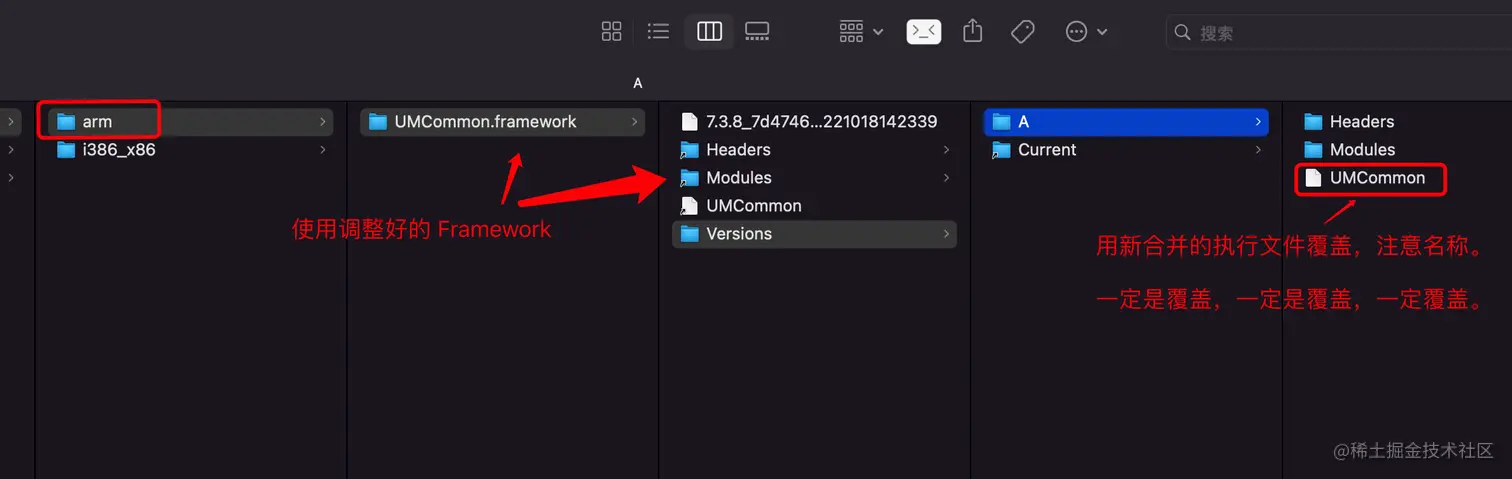Click the A folder icon
Screen dimensions: 1512x479
pyautogui.click(x=1001, y=122)
